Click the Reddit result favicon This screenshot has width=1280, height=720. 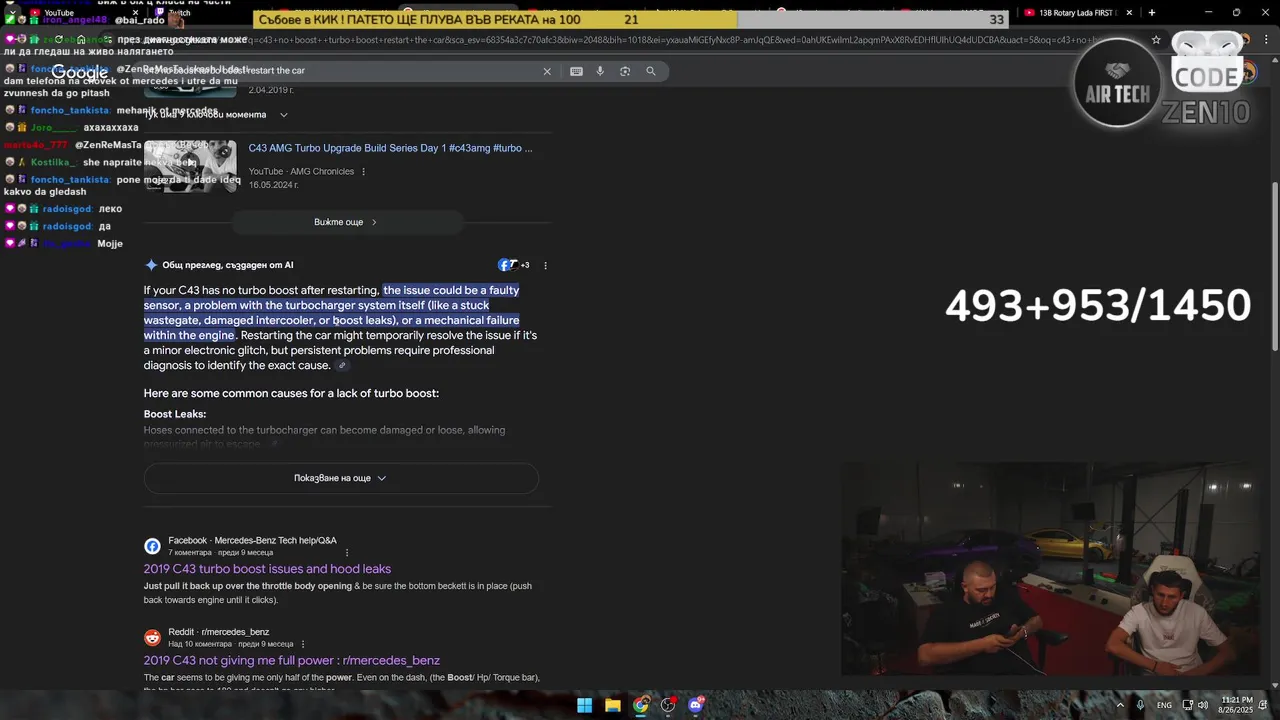click(x=152, y=638)
